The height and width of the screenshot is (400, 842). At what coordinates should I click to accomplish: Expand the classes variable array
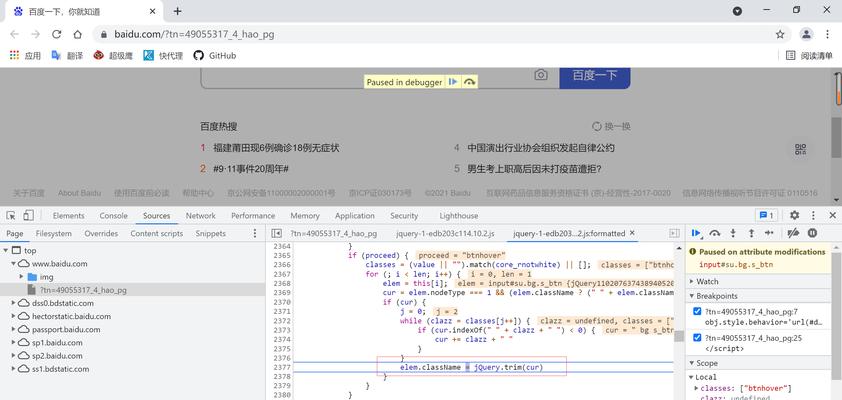pos(696,388)
